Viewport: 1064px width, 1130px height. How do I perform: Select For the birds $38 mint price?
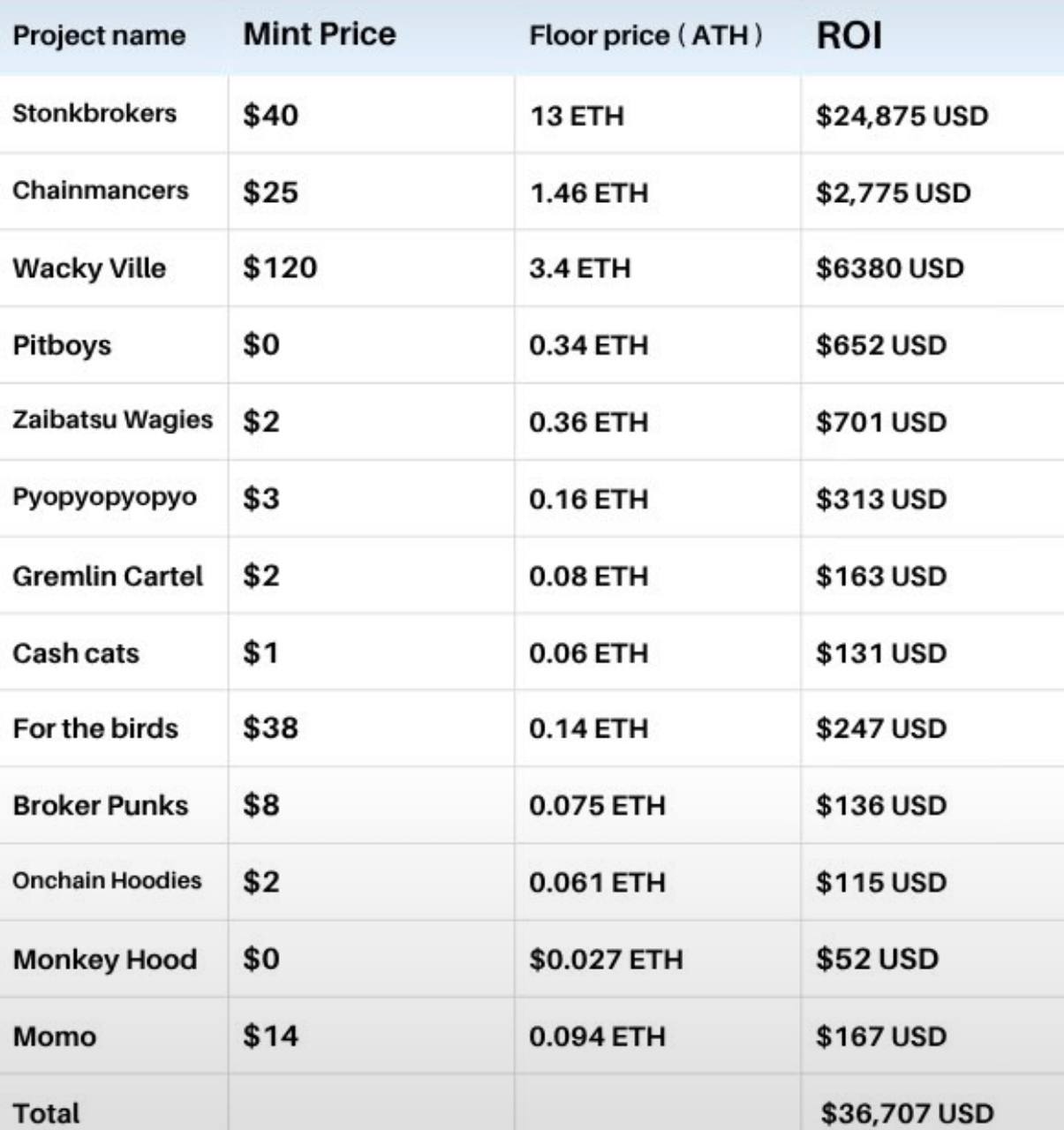click(x=270, y=728)
